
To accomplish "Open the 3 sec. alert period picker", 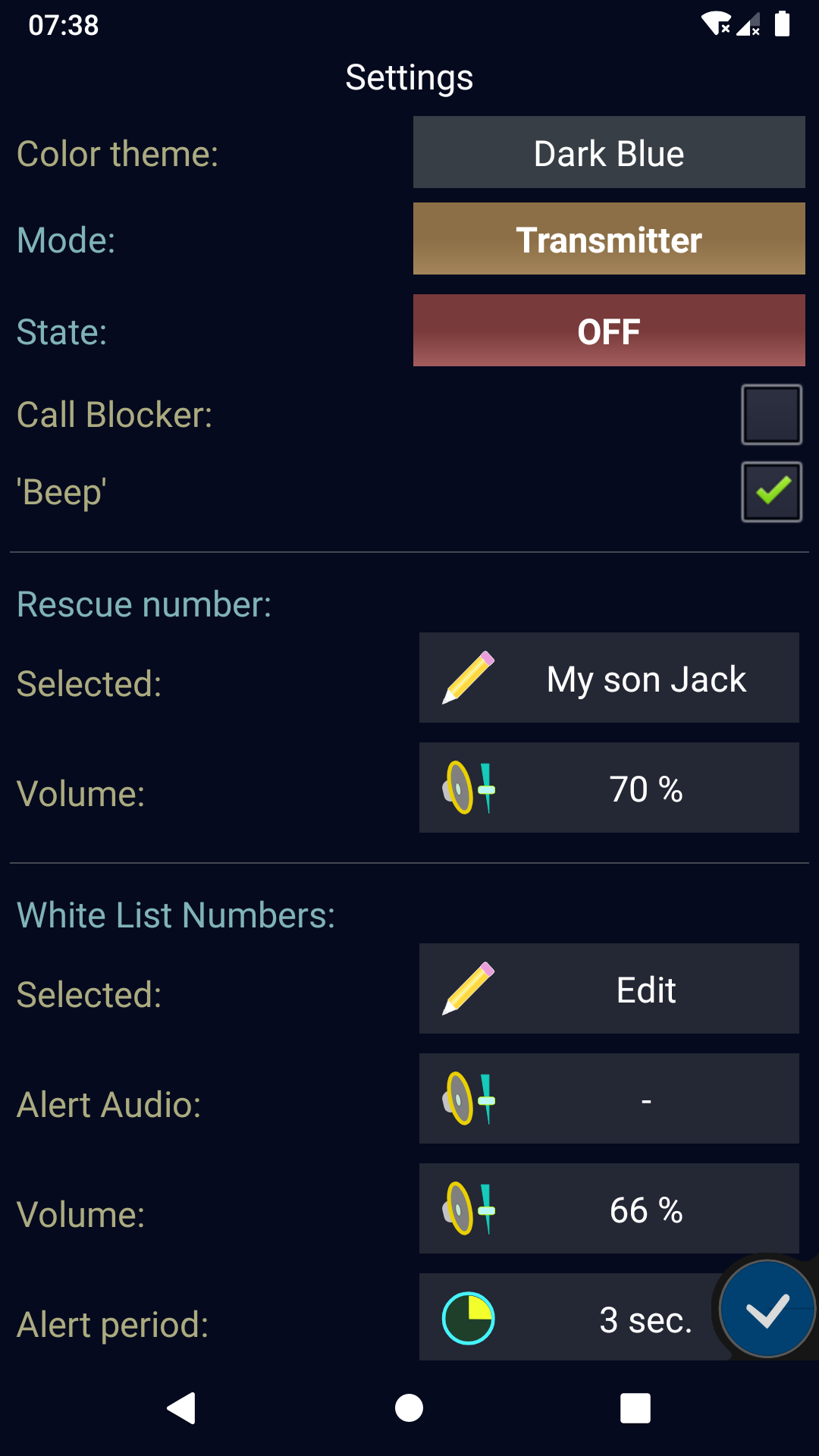I will pos(645,1320).
